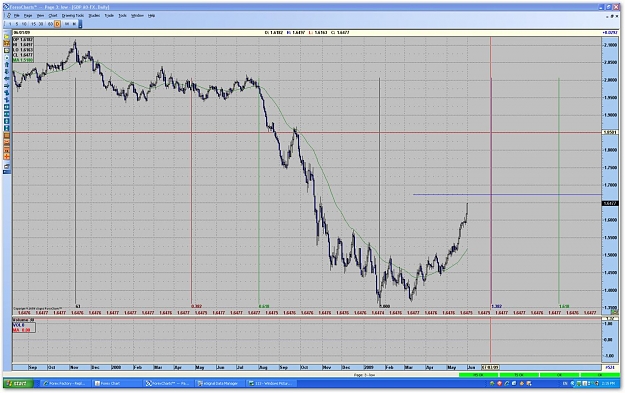Open the Page menu

pos(28,16)
